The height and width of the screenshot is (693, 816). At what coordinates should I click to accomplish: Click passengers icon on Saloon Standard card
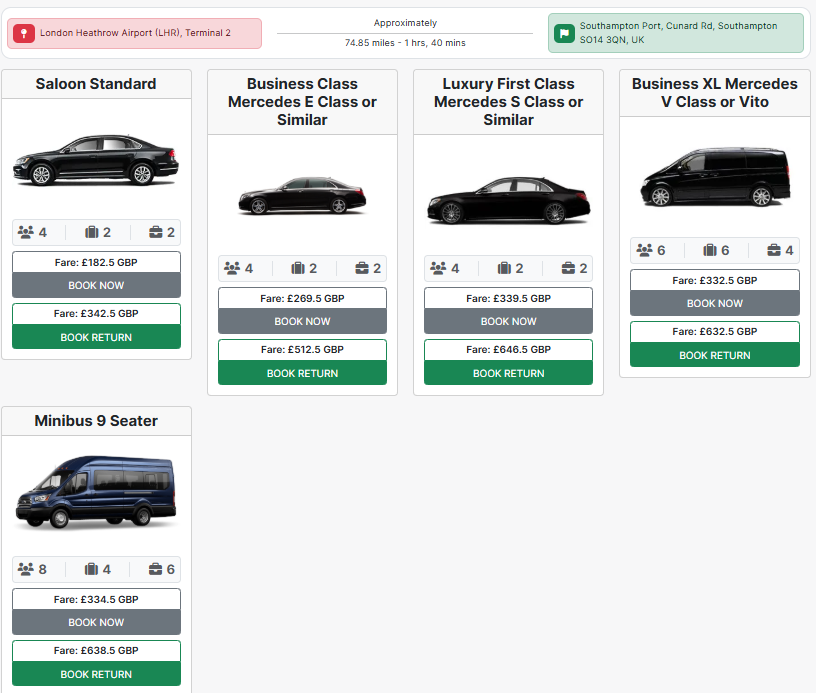[26, 232]
